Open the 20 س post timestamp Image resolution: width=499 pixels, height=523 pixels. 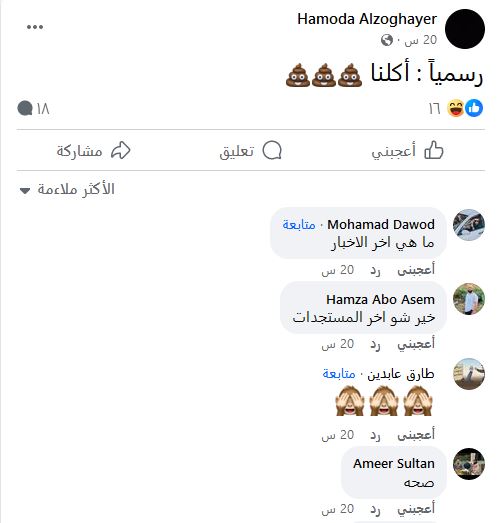[x=420, y=40]
